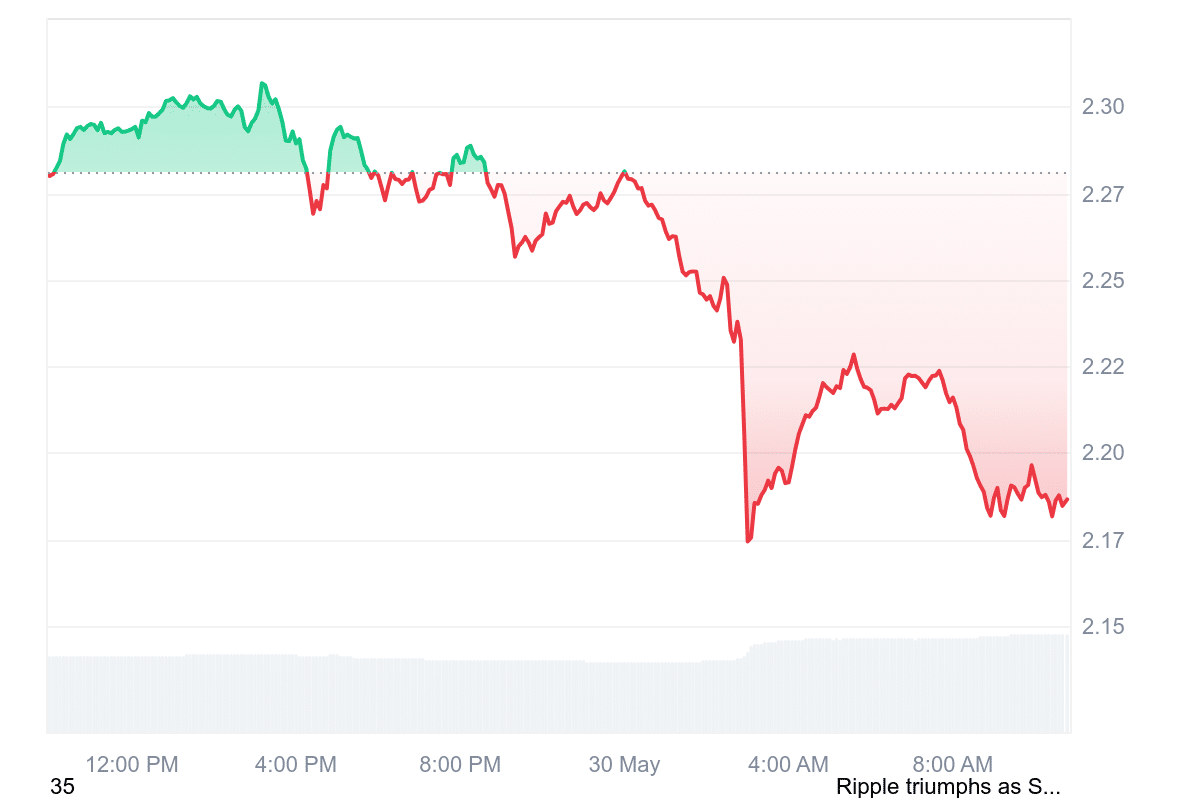
Task: Click the 2.25 price axis label
Action: point(1104,281)
